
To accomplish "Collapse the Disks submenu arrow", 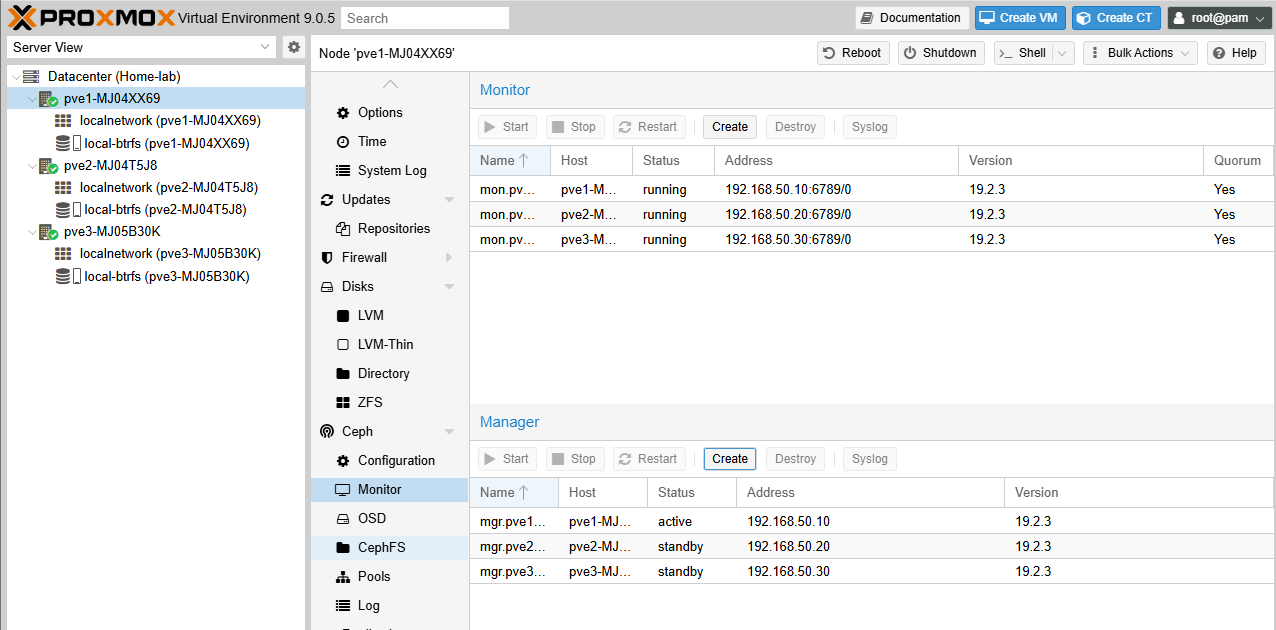I will tap(449, 287).
